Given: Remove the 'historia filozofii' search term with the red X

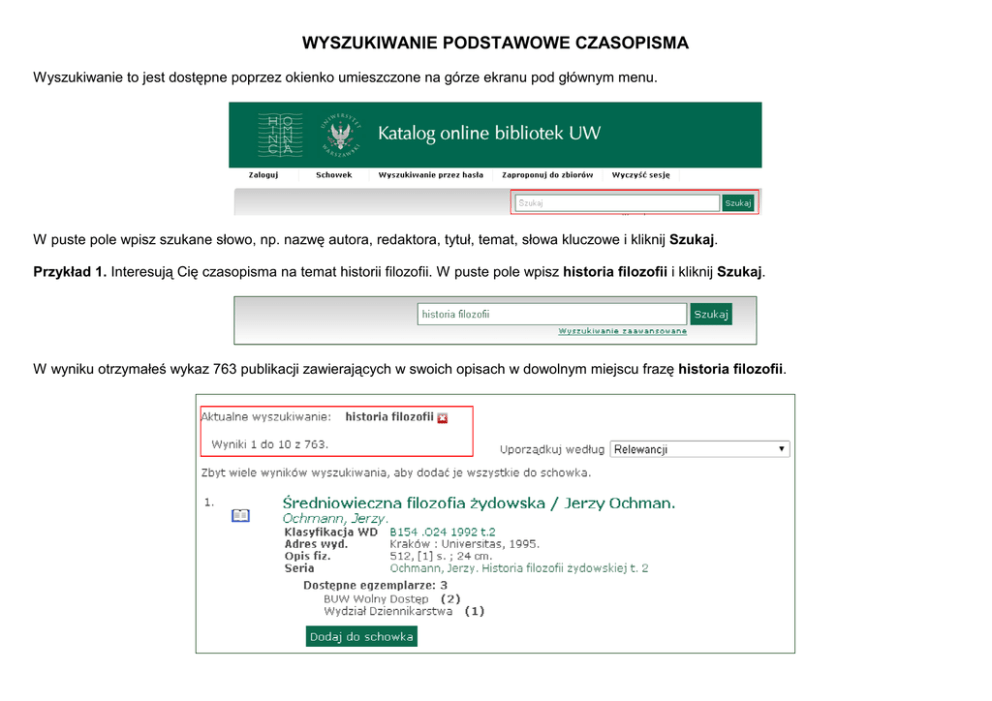Looking at the screenshot, I should 443,418.
